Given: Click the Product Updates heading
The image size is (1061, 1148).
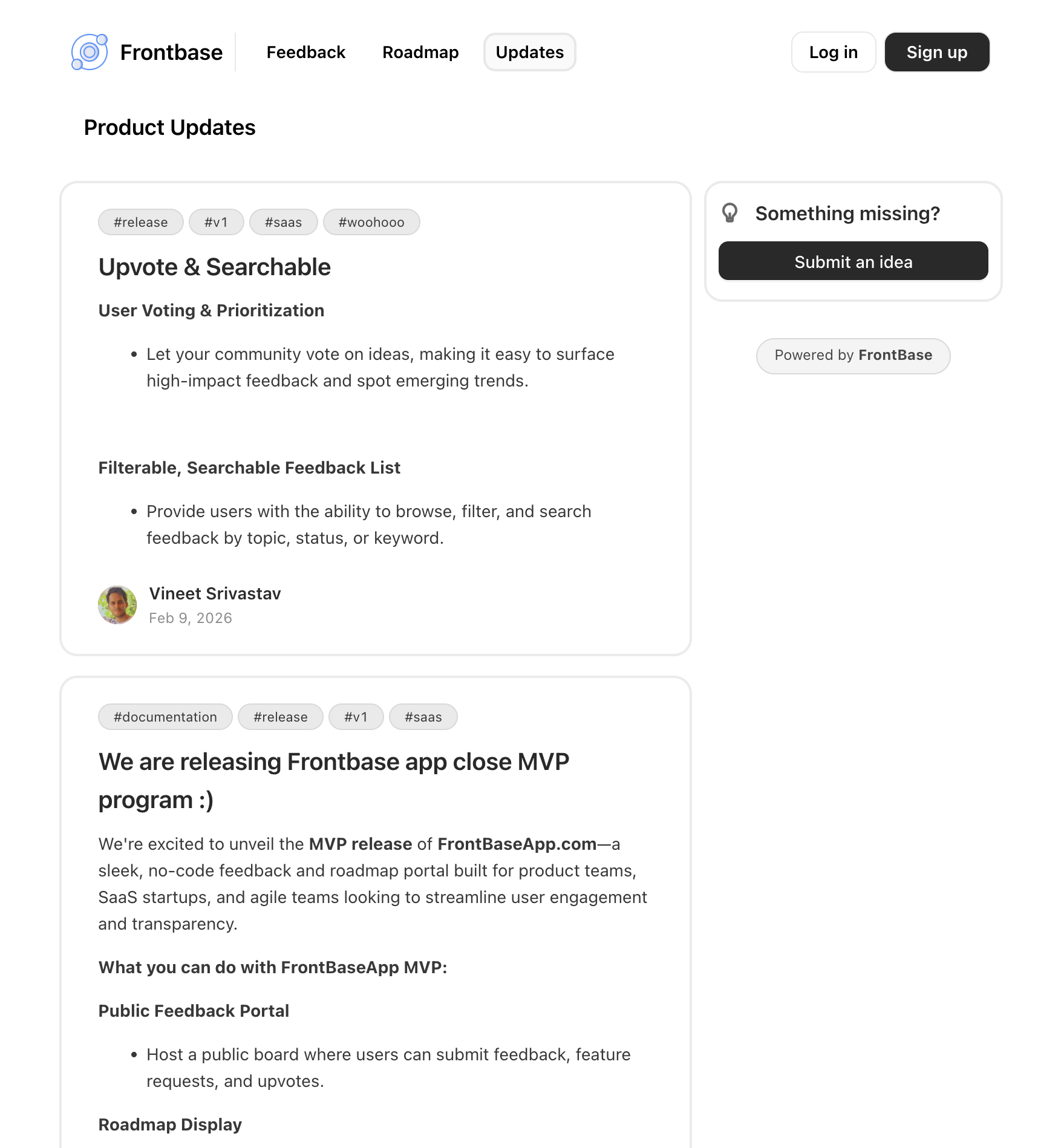Looking at the screenshot, I should pos(170,128).
